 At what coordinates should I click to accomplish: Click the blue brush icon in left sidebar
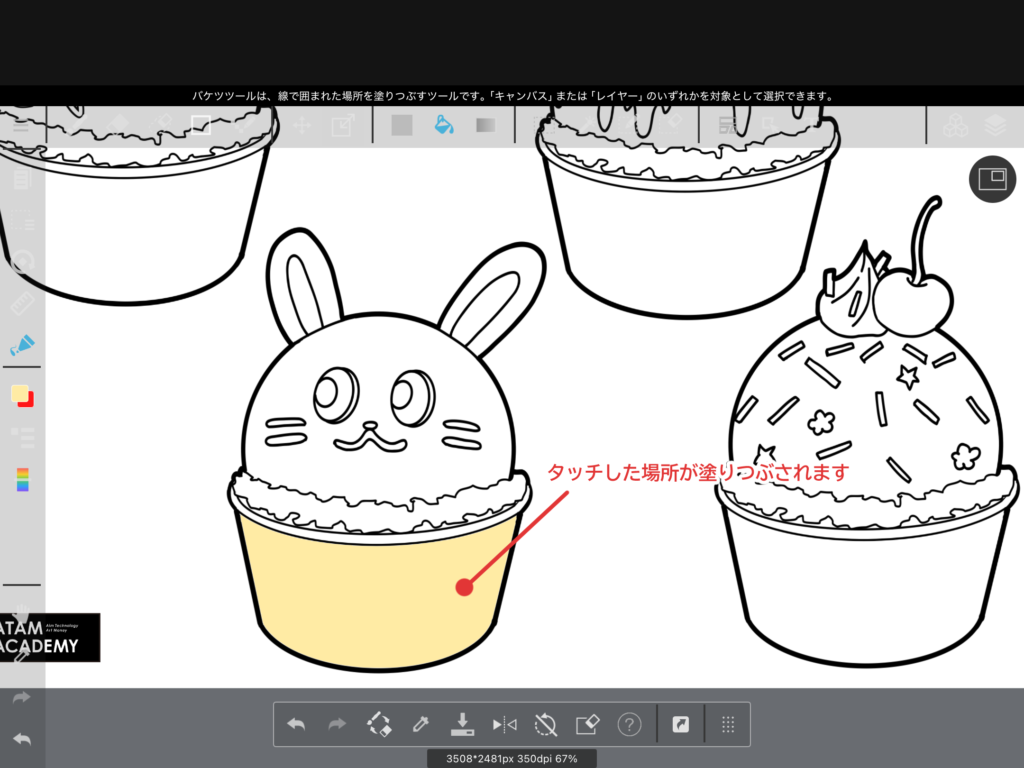[22, 346]
